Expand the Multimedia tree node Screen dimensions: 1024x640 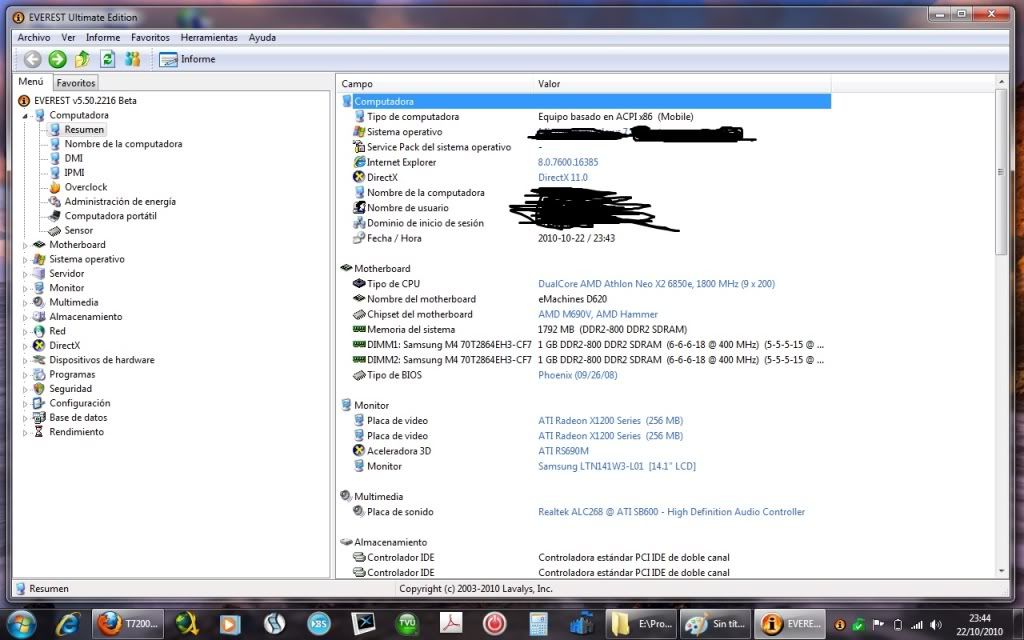click(25, 302)
